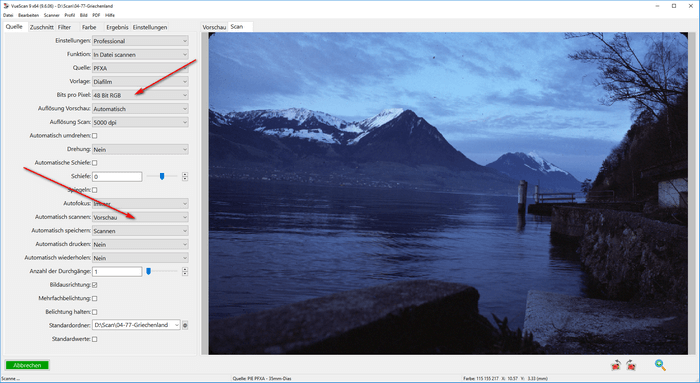Switch to the Farbe tab
Viewport: 700px width, 383px height.
point(89,27)
